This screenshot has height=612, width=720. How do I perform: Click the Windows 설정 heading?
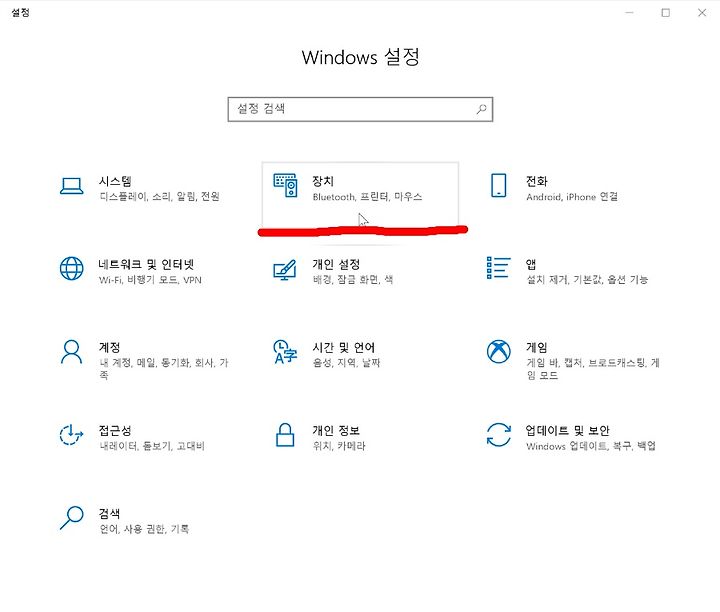click(360, 57)
